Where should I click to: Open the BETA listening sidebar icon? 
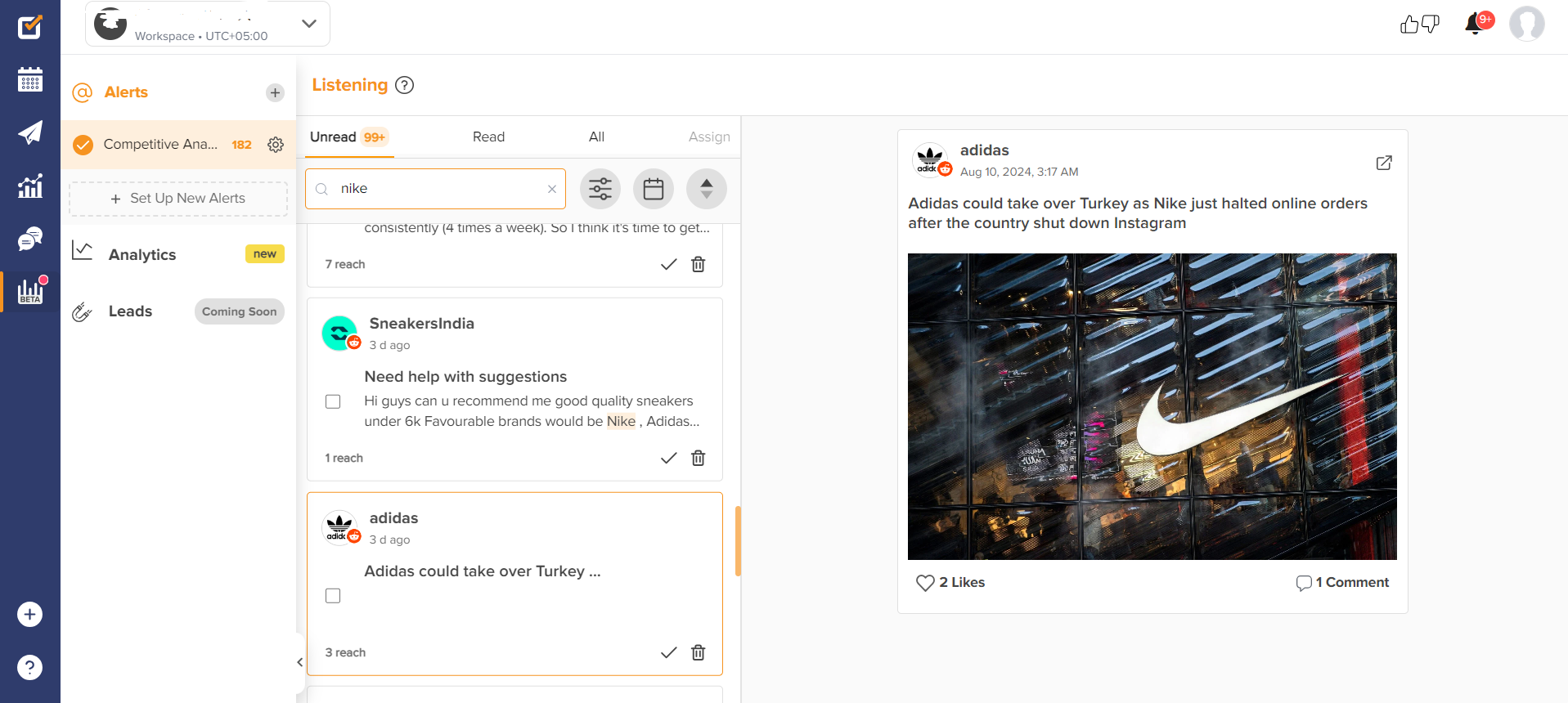pyautogui.click(x=30, y=291)
